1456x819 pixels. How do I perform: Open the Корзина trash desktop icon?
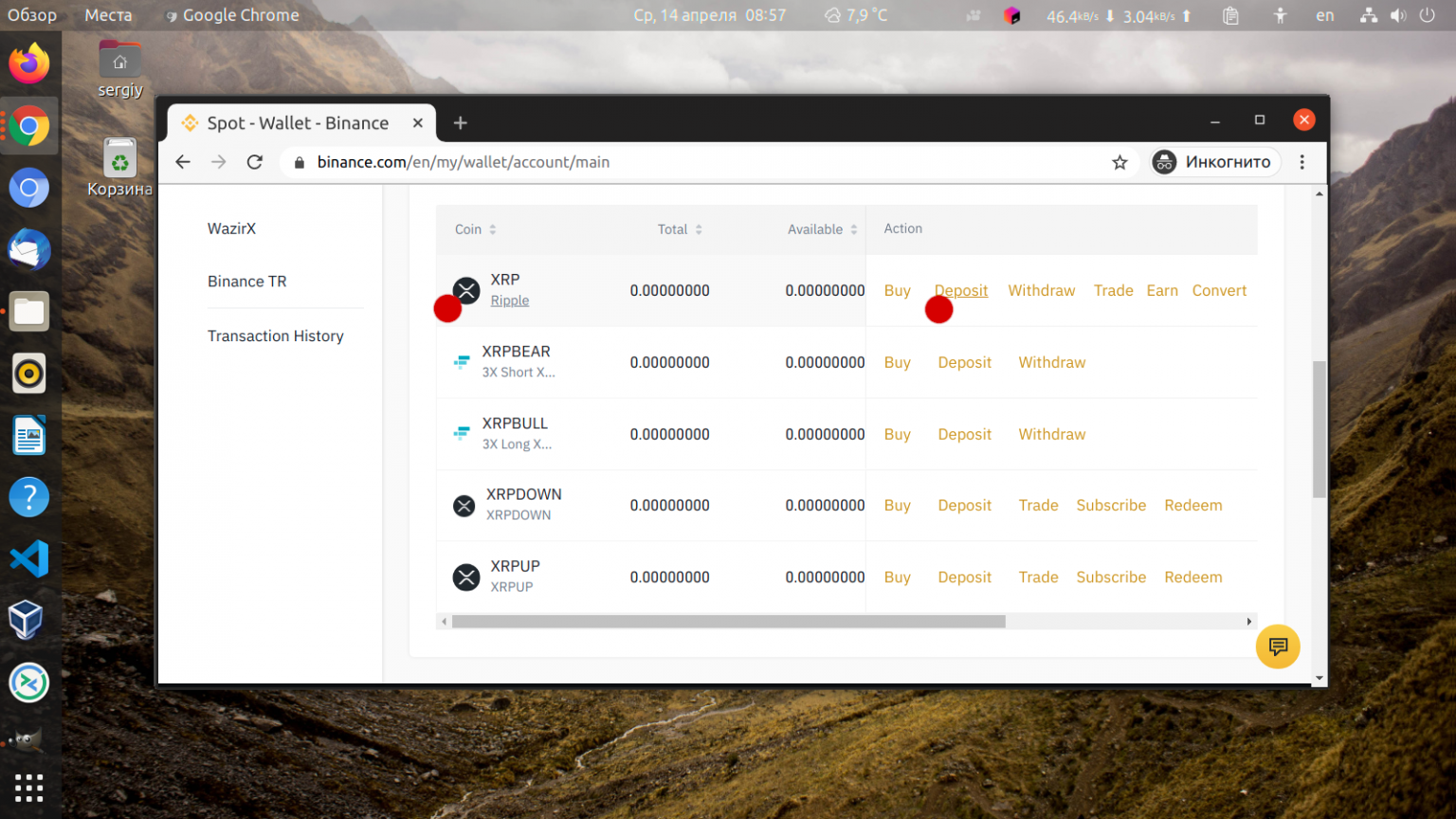pos(120,168)
